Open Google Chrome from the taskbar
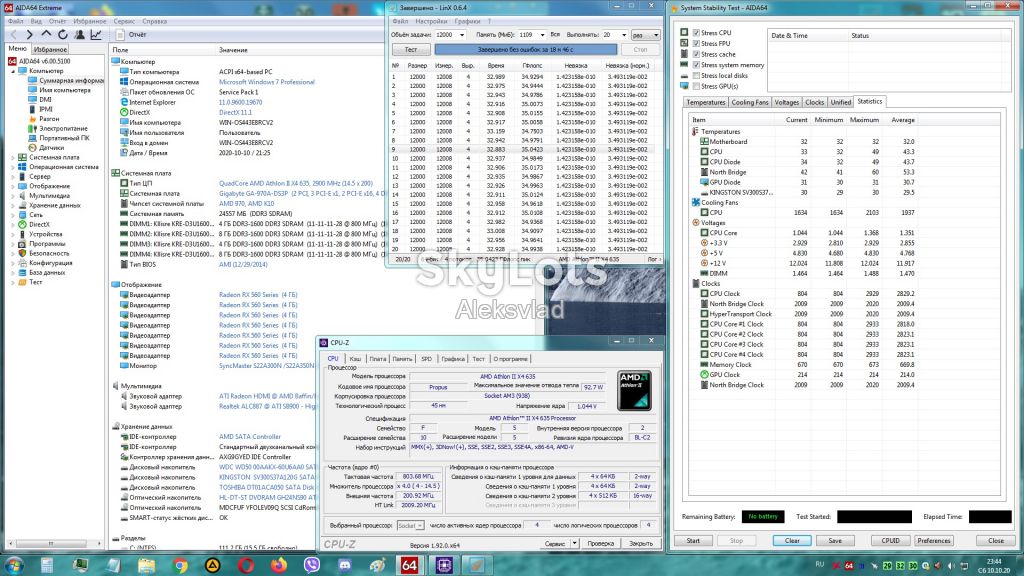 click(180, 566)
